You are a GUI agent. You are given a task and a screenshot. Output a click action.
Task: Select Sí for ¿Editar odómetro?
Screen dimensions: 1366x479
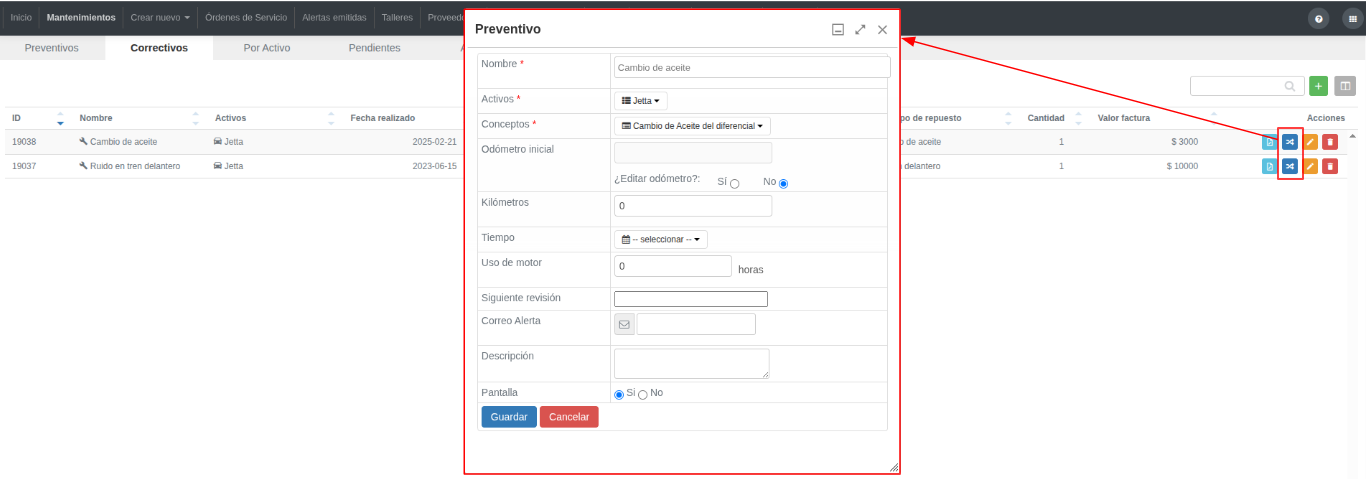click(734, 184)
